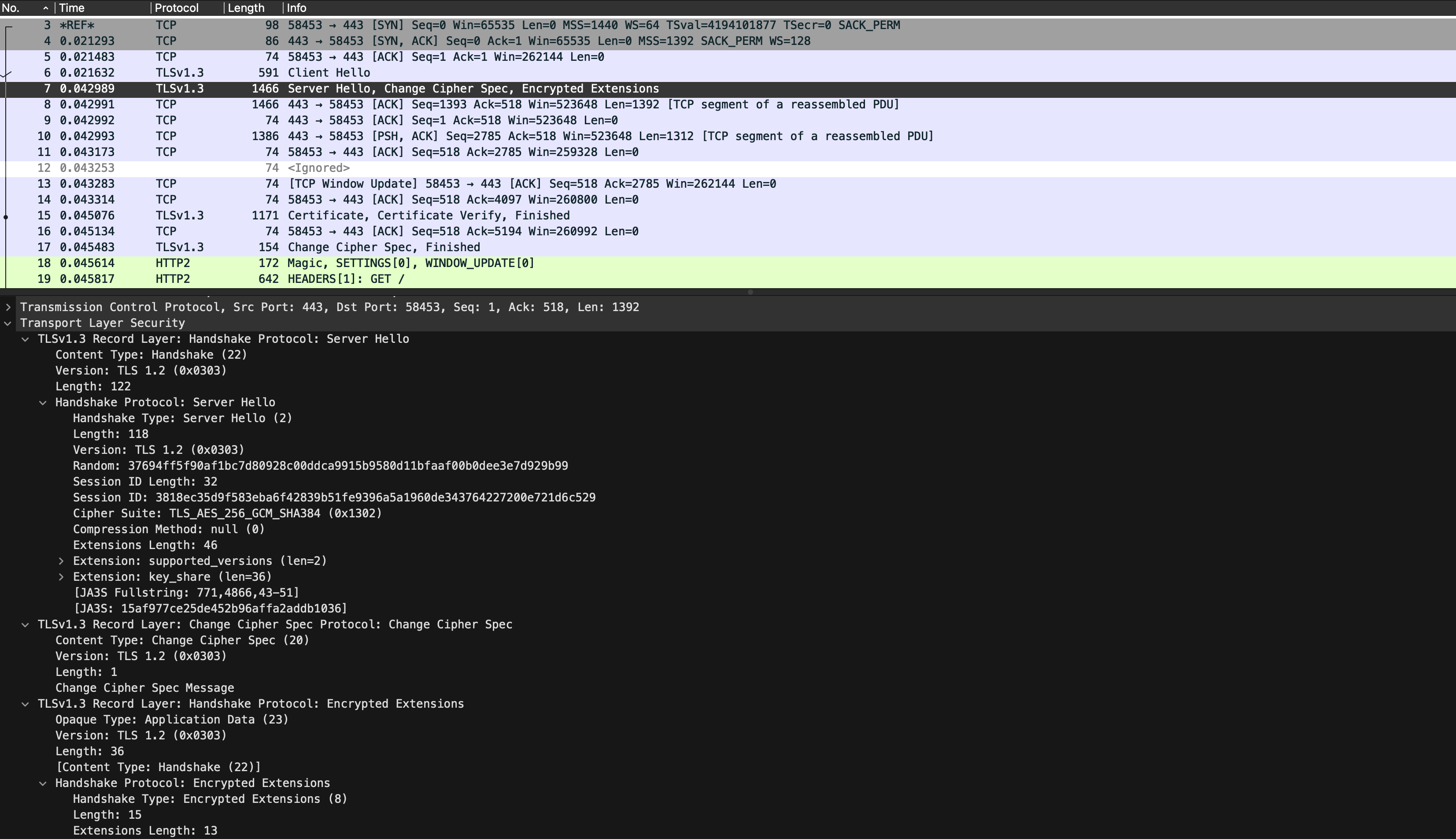The image size is (1456, 839).
Task: Expand the key_share extension
Action: click(61, 577)
